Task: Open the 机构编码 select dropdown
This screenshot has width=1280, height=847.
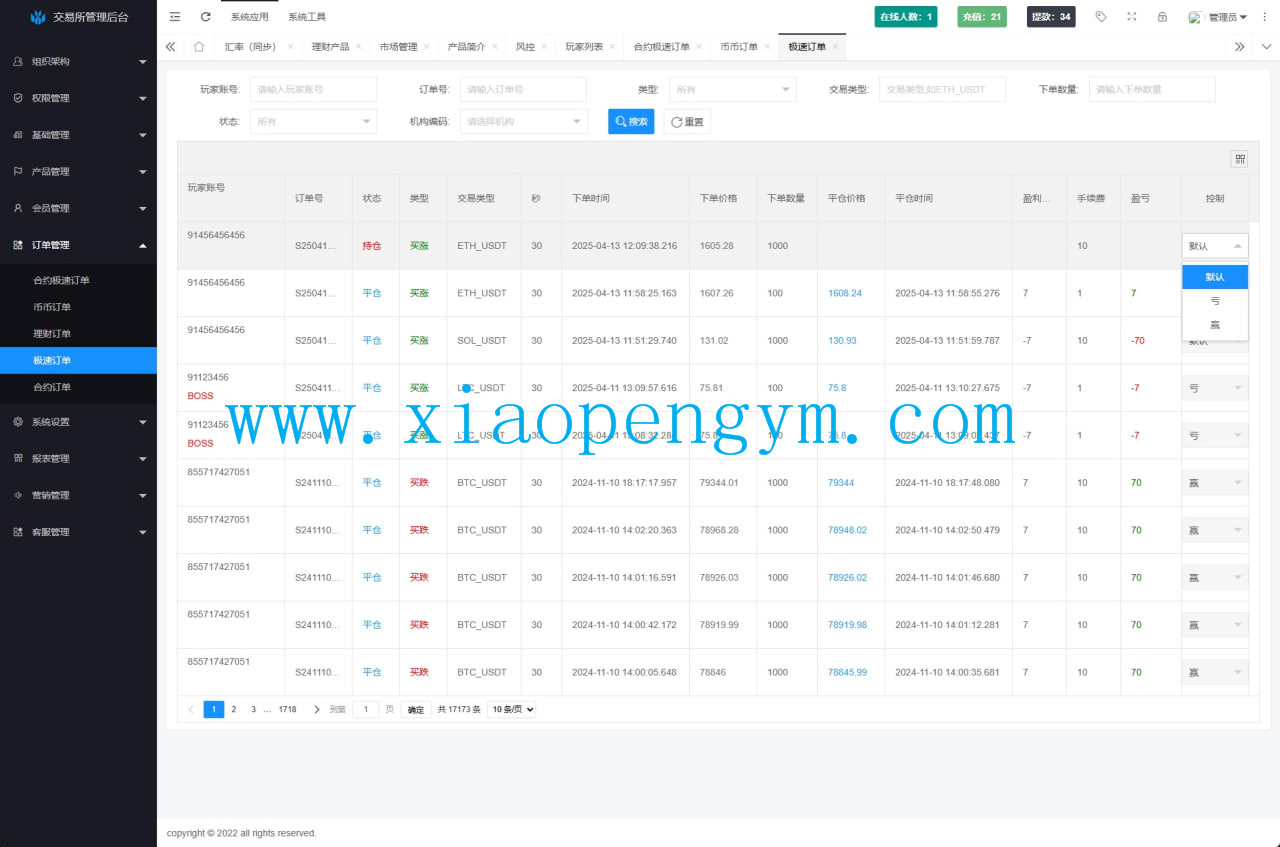Action: pyautogui.click(x=524, y=121)
